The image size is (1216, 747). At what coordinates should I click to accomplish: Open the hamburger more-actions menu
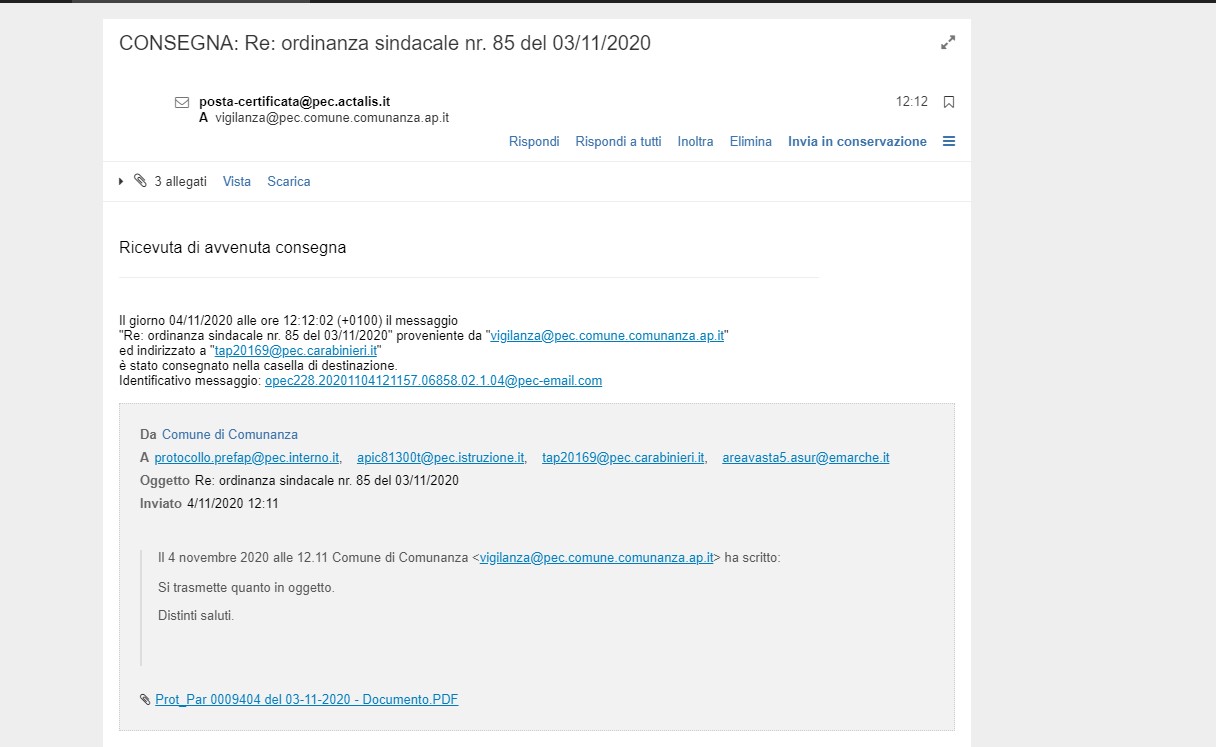pos(949,141)
